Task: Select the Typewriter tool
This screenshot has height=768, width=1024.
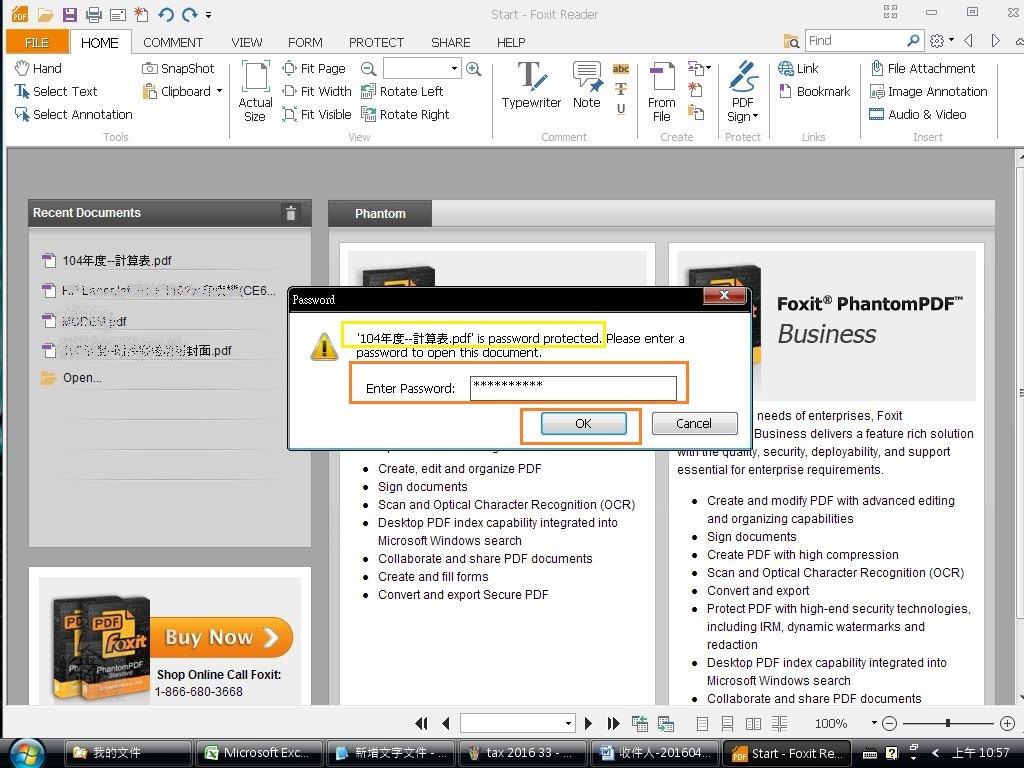Action: [531, 85]
